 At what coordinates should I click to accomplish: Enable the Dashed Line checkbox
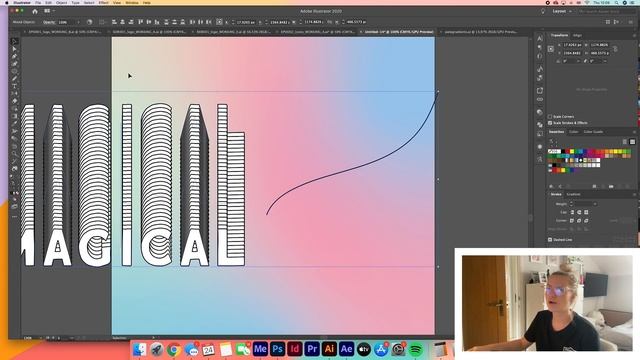pyautogui.click(x=550, y=240)
